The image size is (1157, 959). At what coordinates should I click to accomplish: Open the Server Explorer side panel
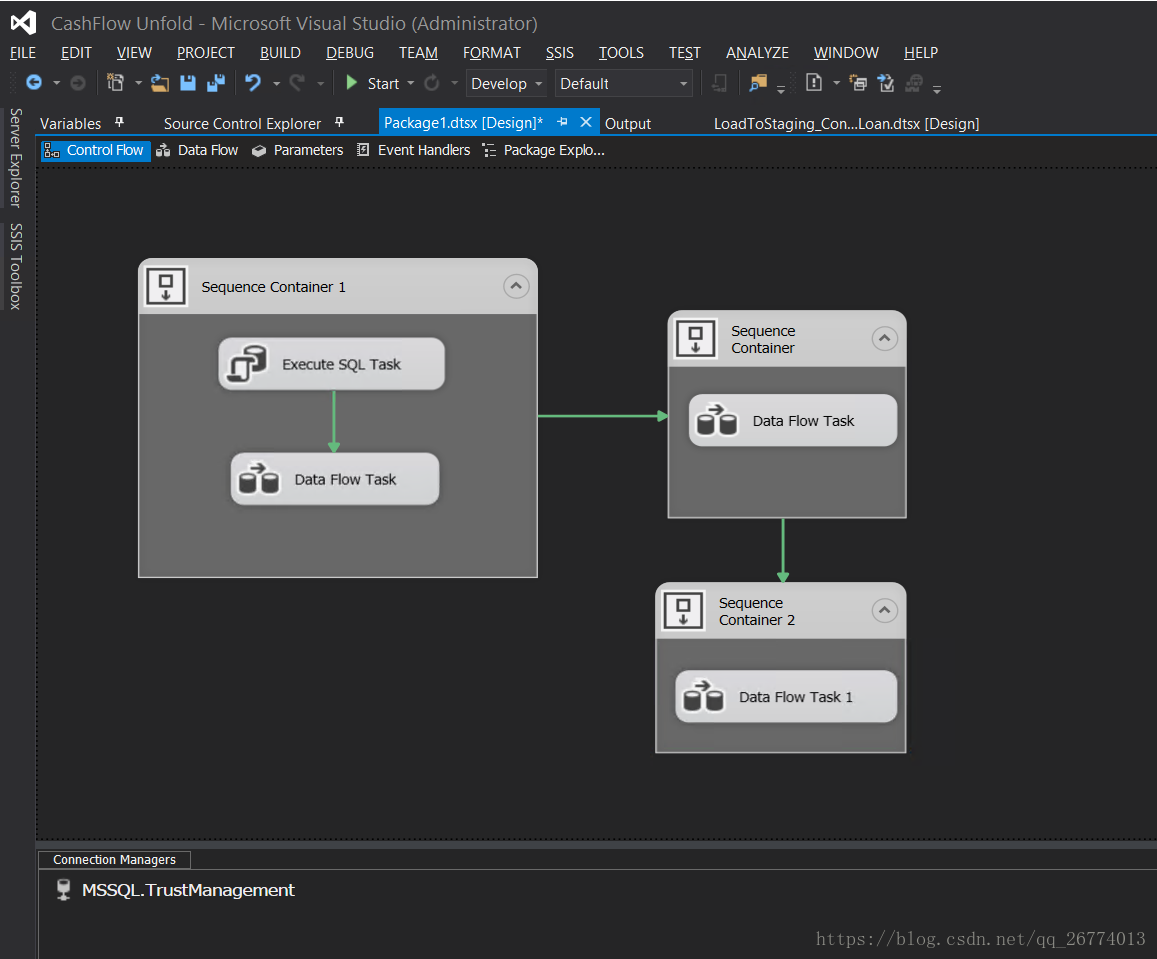(x=15, y=158)
